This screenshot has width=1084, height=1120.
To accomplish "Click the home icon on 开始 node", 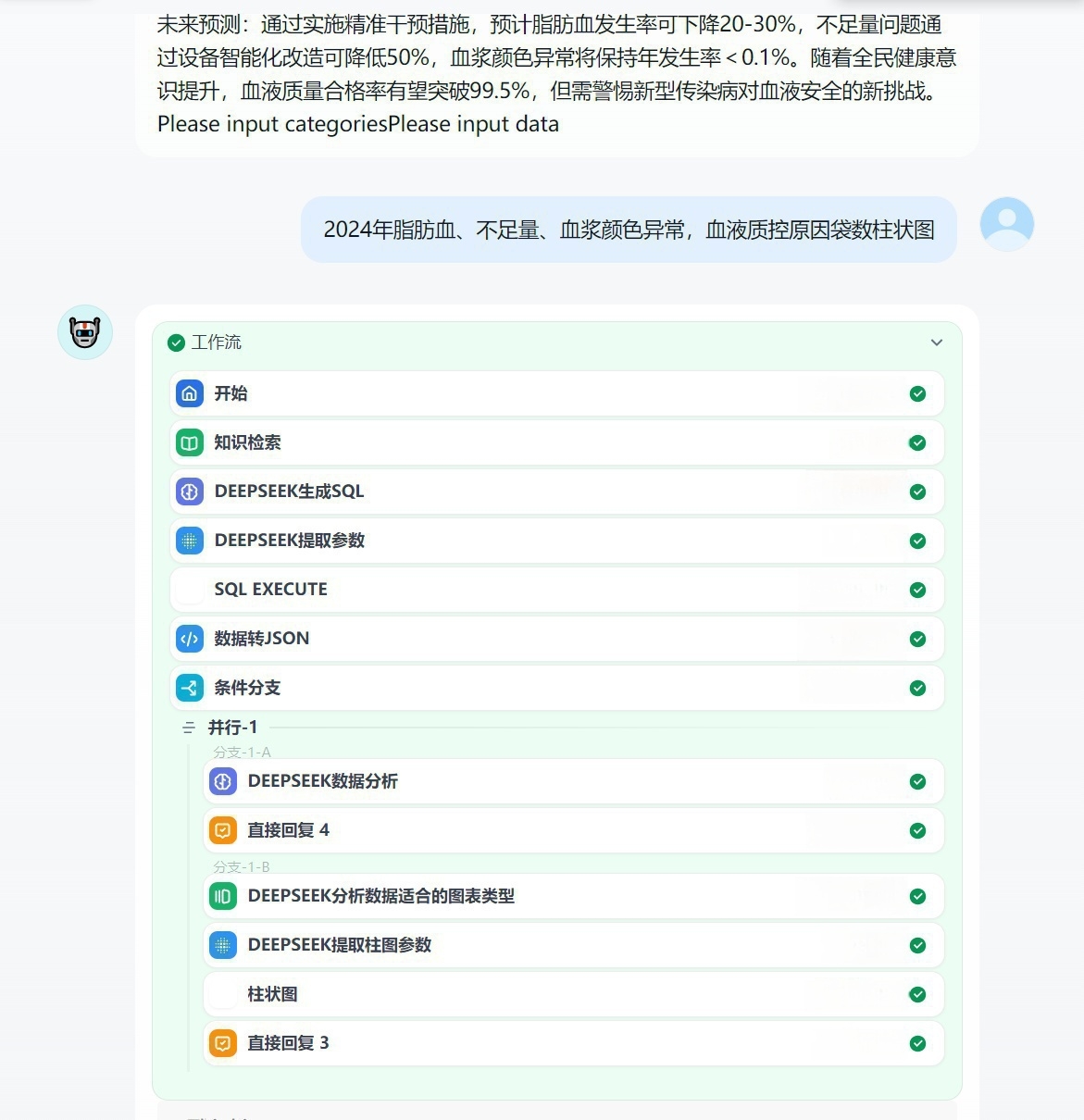I will pyautogui.click(x=190, y=393).
